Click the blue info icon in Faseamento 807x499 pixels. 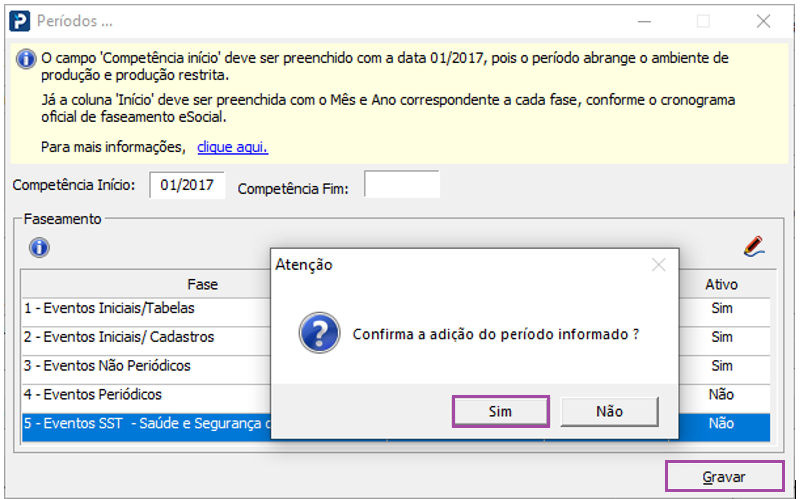point(39,247)
